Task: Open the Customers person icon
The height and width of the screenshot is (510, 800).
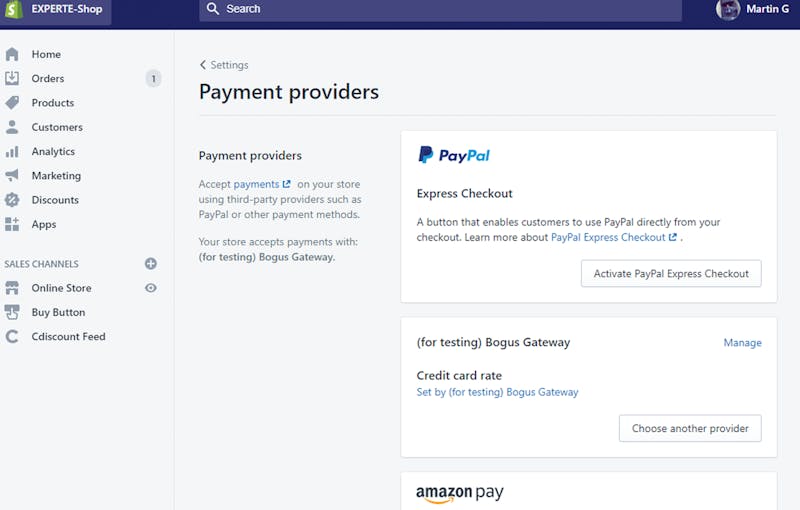Action: (12, 127)
